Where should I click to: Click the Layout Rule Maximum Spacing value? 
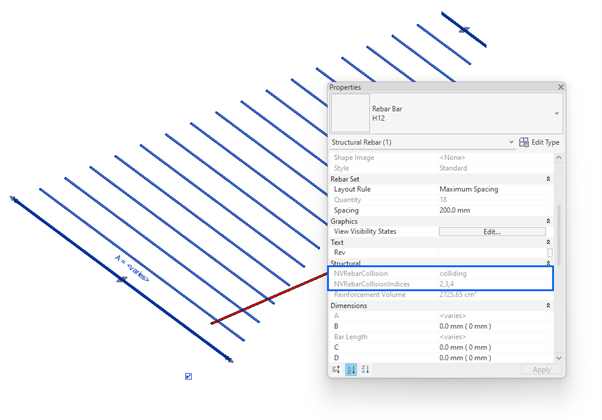(x=490, y=189)
